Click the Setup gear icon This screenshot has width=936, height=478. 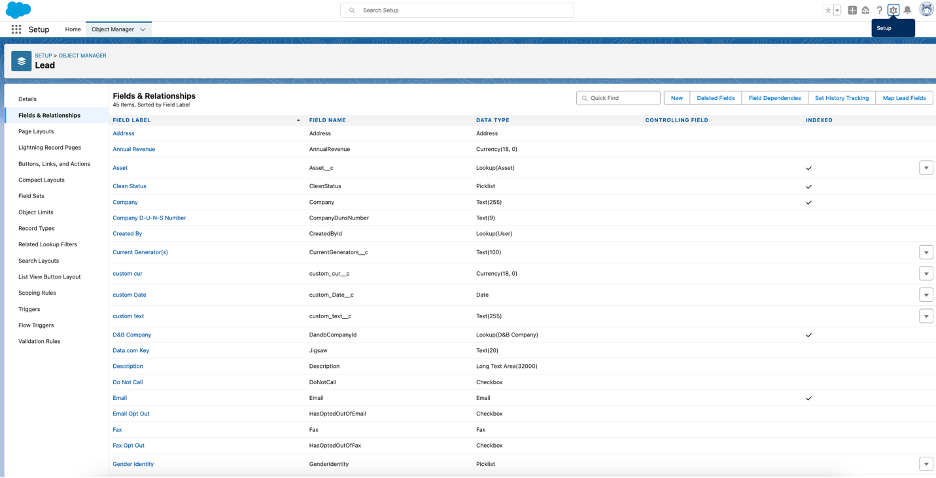coord(893,10)
